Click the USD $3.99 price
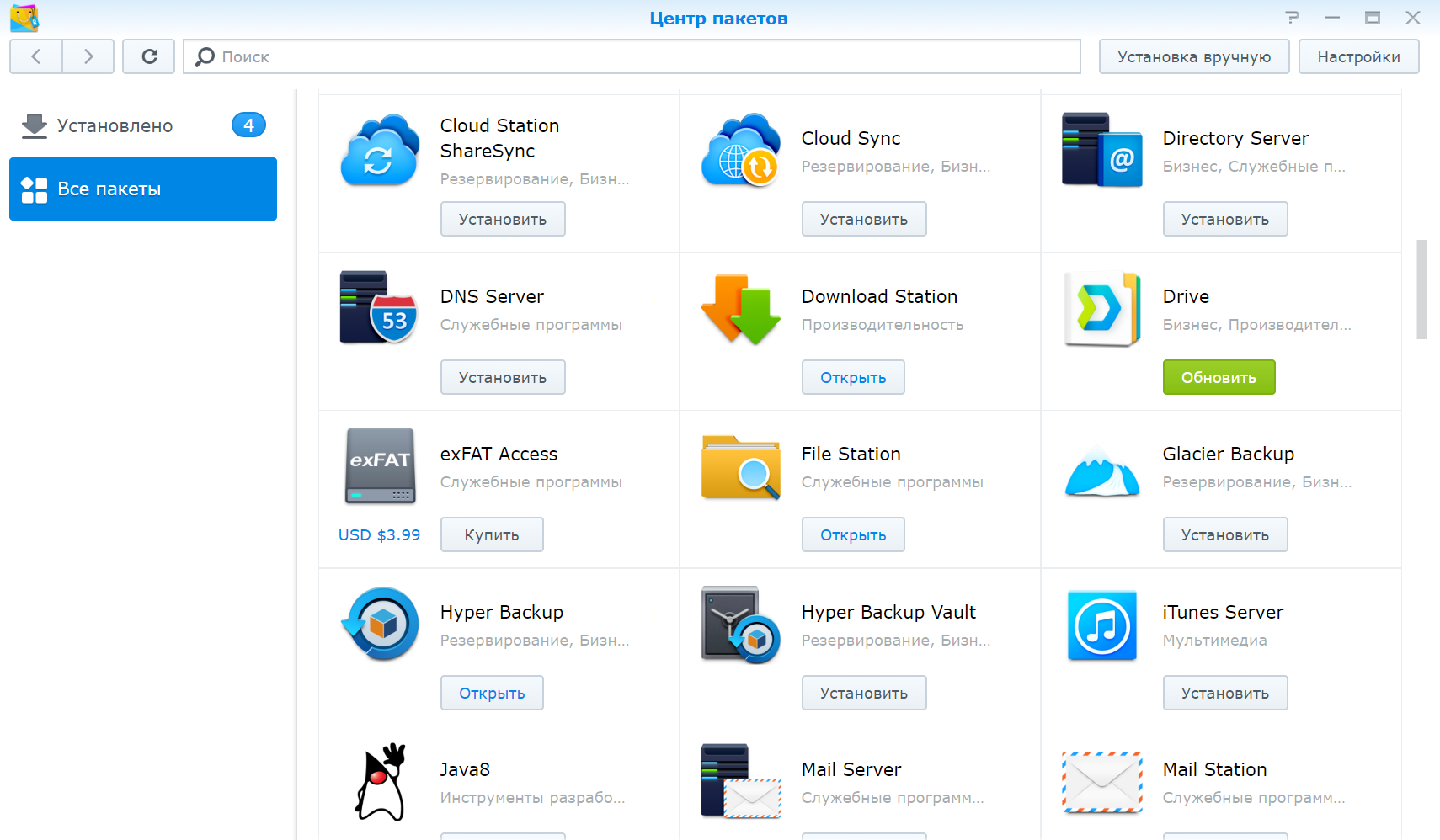This screenshot has width=1440, height=840. pos(379,534)
